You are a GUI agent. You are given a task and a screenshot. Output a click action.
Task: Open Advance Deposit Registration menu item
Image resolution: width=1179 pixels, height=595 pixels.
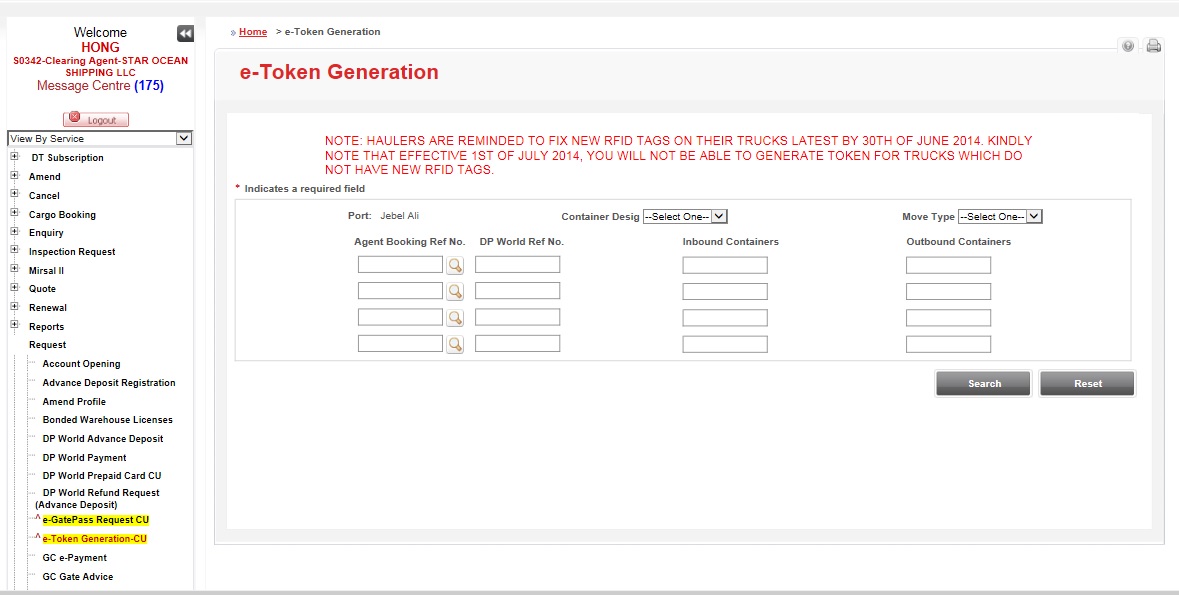109,383
